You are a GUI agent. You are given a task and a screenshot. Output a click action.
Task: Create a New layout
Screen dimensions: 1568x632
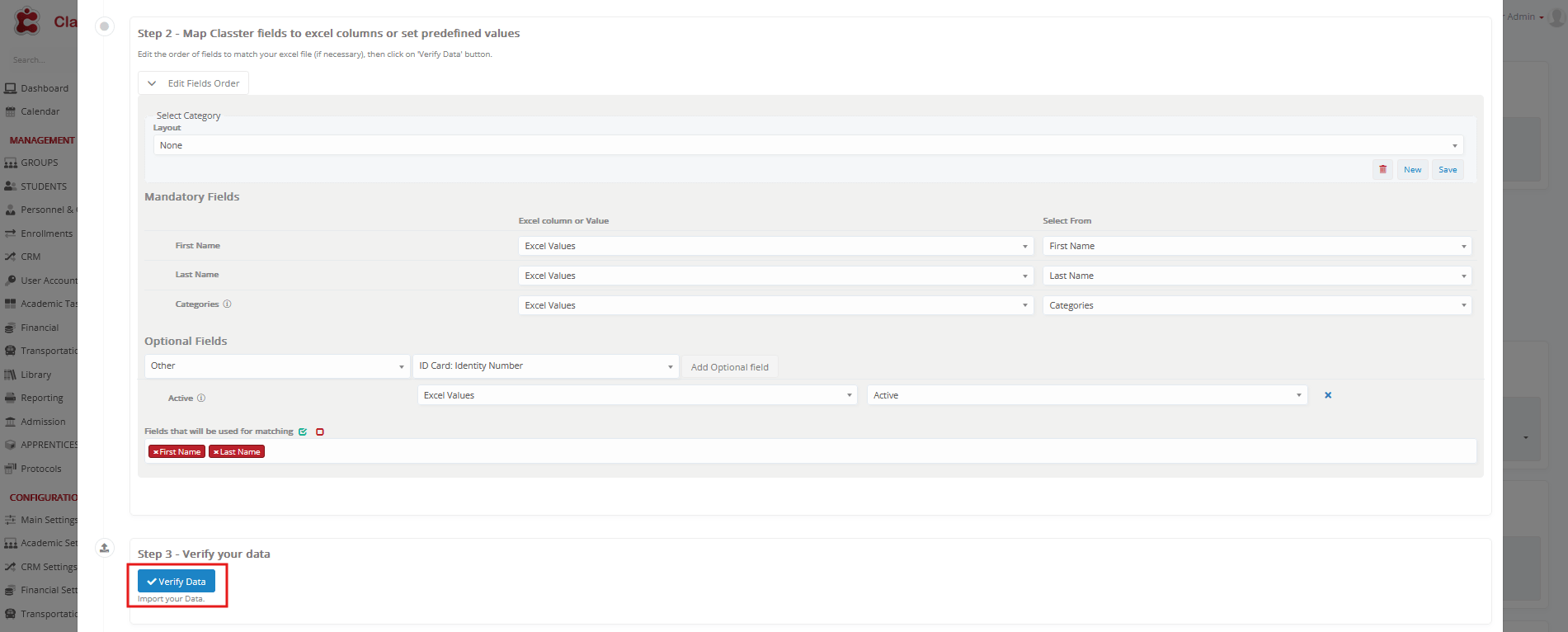coord(1412,170)
